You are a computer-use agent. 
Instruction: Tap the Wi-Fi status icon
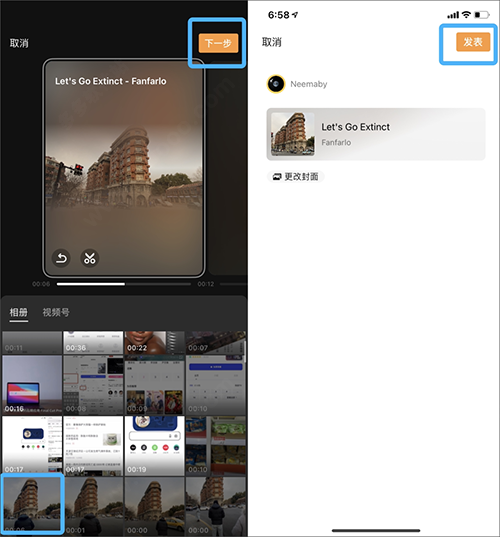[x=466, y=14]
